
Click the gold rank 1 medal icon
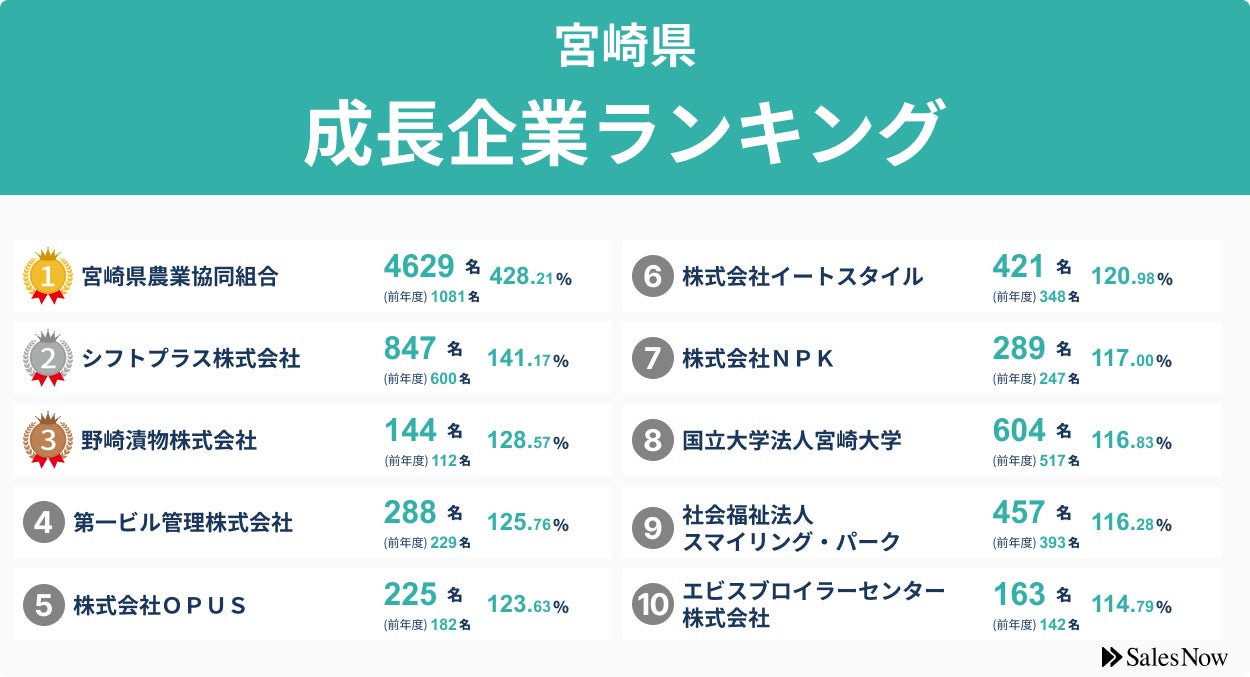[x=48, y=275]
